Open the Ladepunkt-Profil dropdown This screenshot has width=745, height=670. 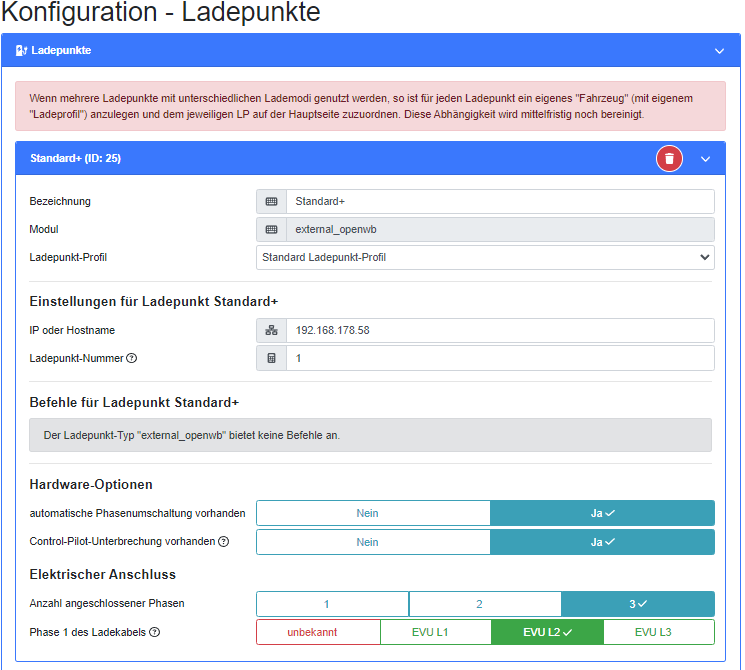[485, 258]
